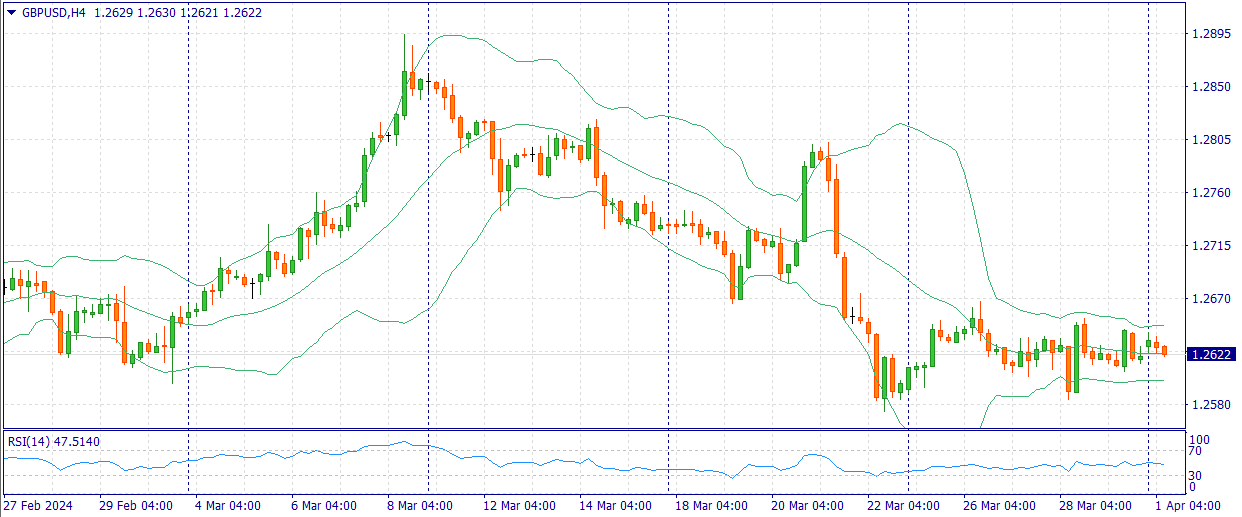Click the 1.2715 price axis label
The height and width of the screenshot is (517, 1242).
(1210, 246)
